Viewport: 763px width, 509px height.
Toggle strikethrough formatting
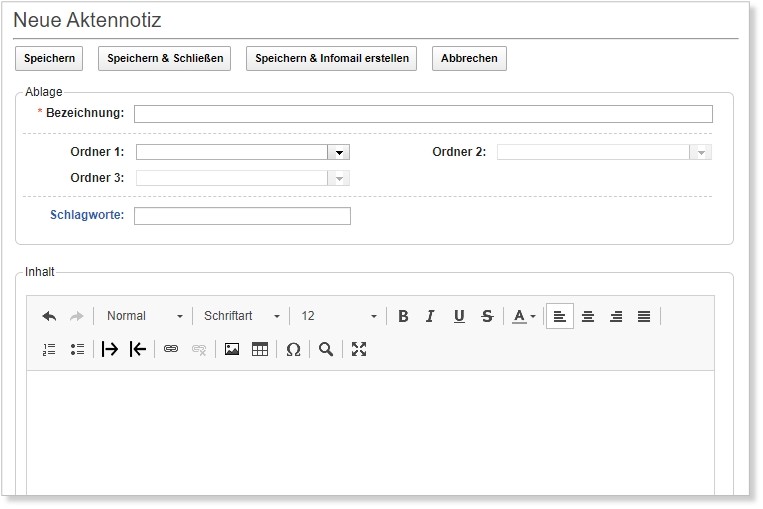coord(487,316)
